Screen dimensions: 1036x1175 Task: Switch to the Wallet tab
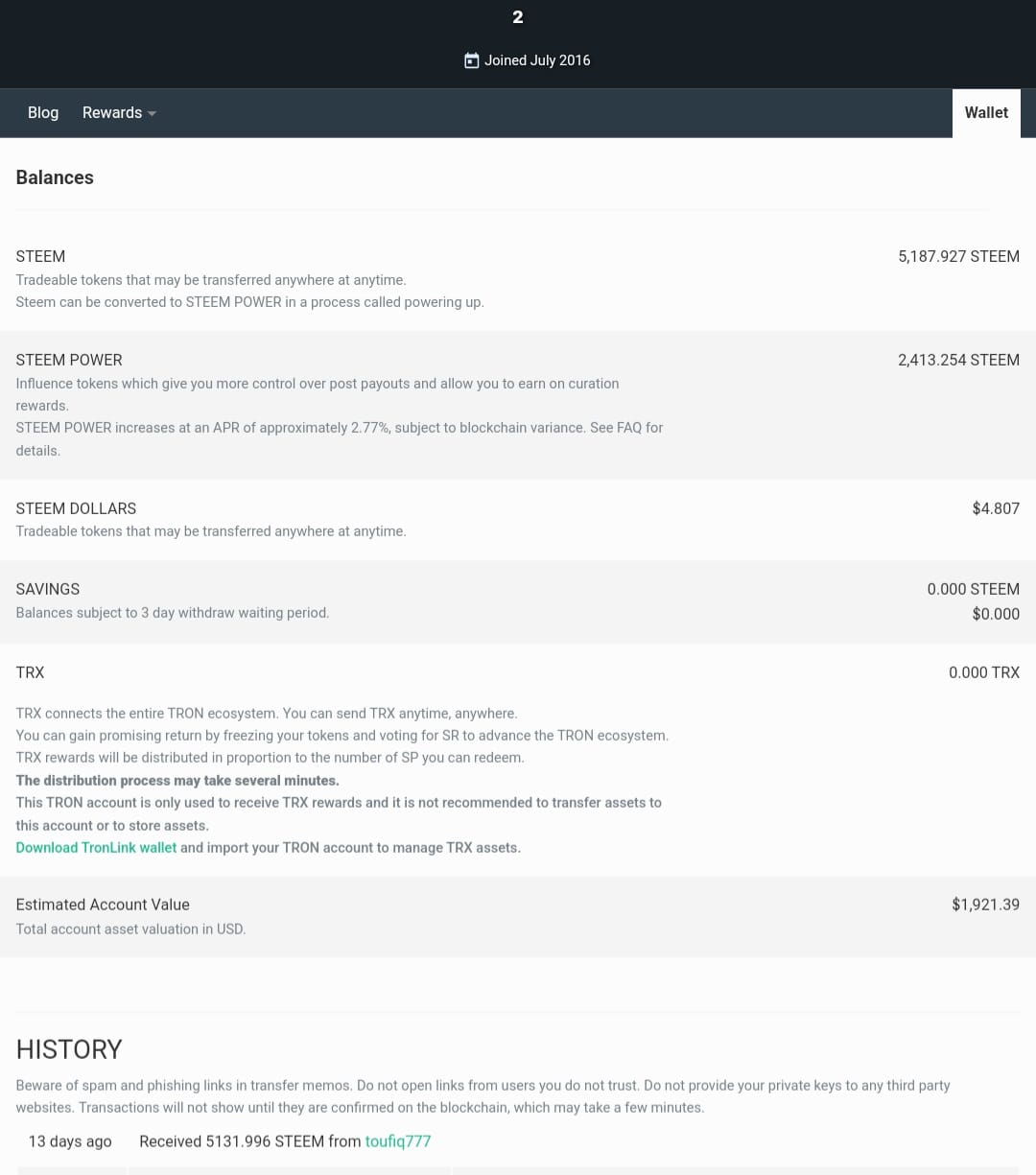[986, 112]
